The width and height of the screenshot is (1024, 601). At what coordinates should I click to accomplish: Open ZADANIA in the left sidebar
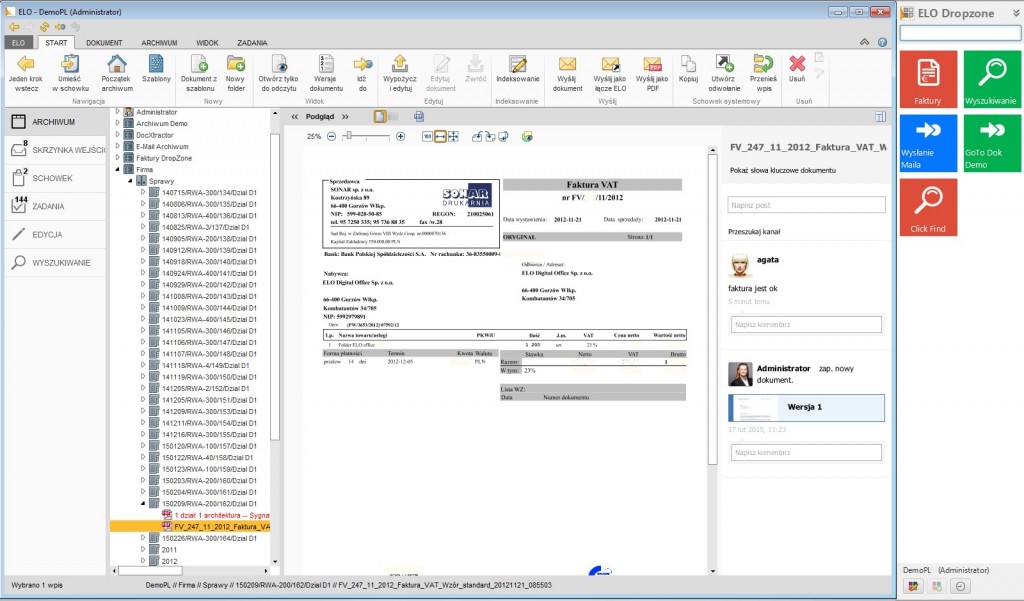[56, 206]
